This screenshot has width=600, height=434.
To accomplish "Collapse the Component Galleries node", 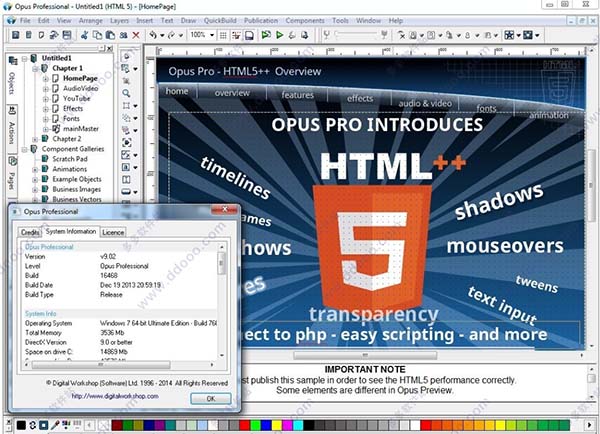I will [x=24, y=149].
